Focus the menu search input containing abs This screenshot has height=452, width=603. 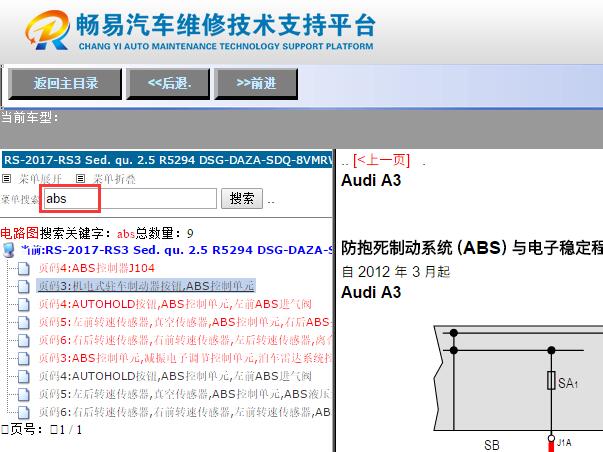130,198
